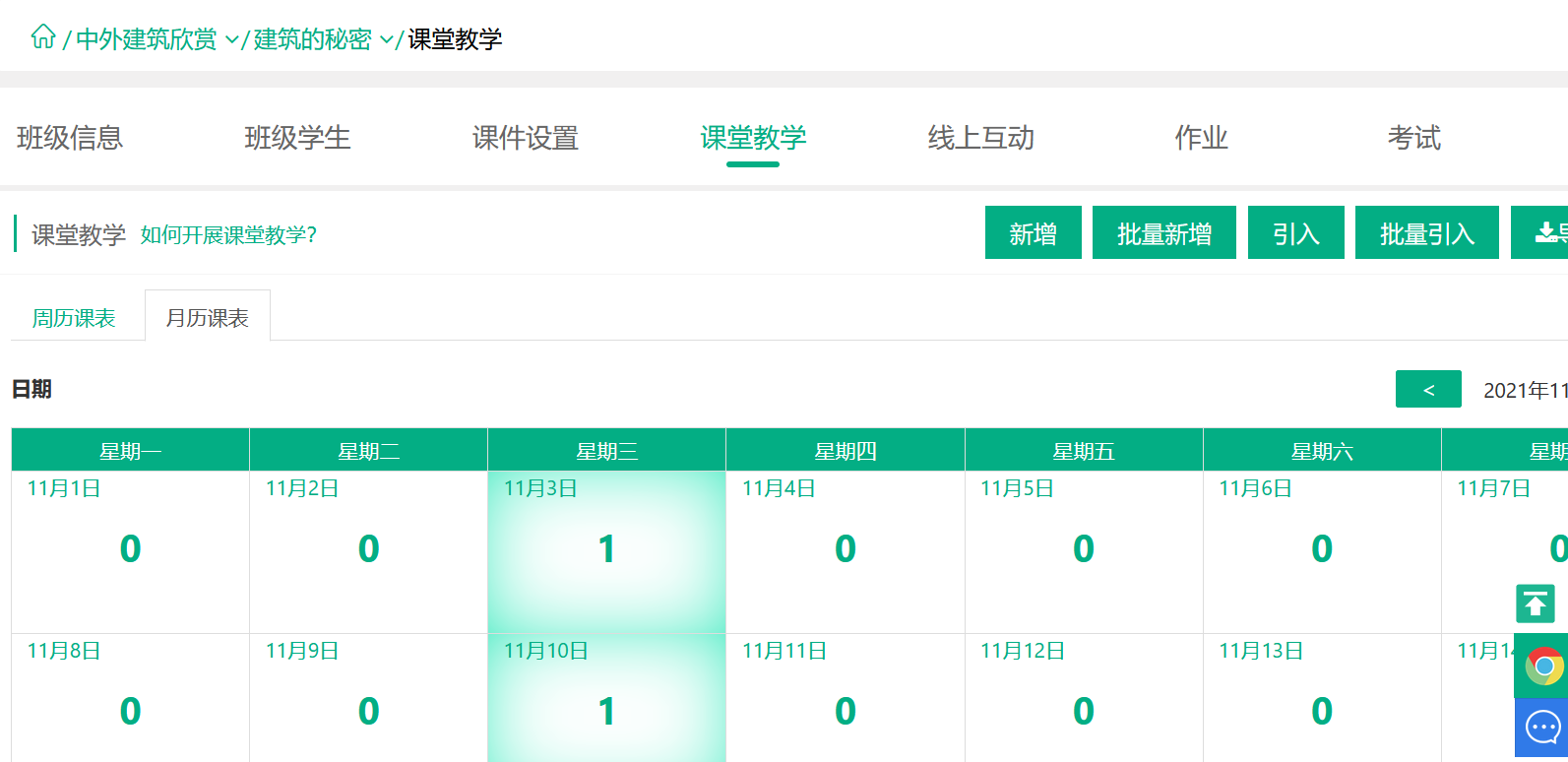Viewport: 1568px width, 762px height.
Task: Select the 11月10日 calendar cell
Action: pos(606,699)
